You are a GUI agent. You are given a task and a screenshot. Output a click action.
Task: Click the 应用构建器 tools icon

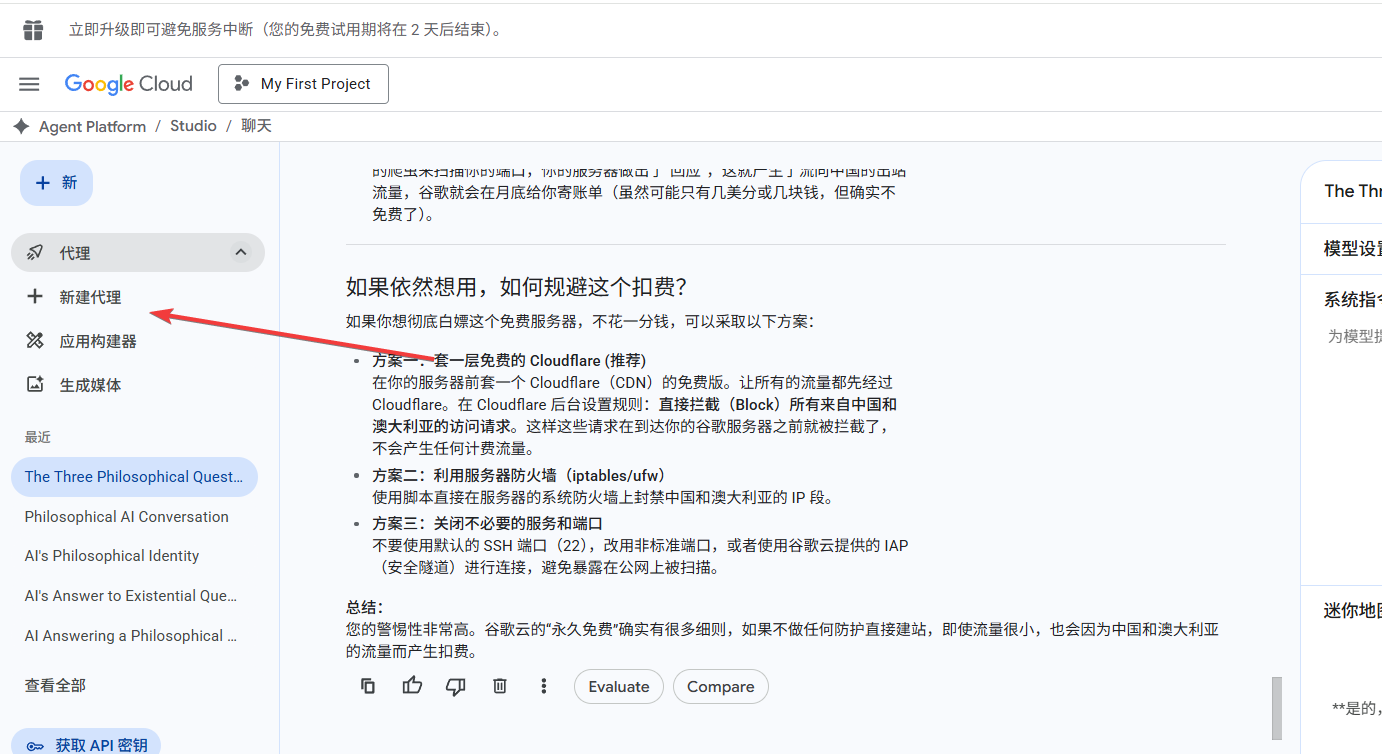point(35,341)
